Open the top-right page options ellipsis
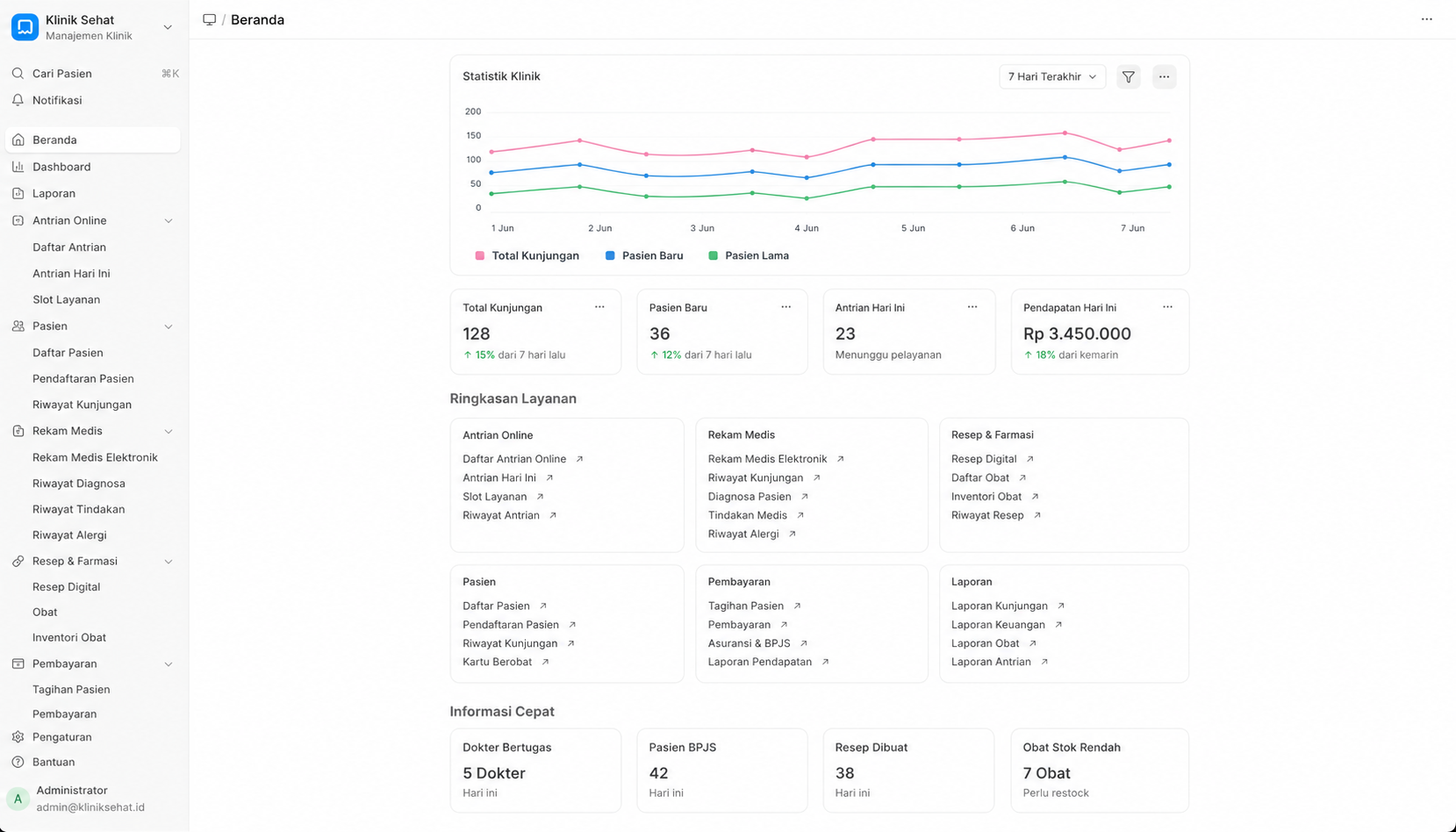1456x832 pixels. coord(1427,19)
